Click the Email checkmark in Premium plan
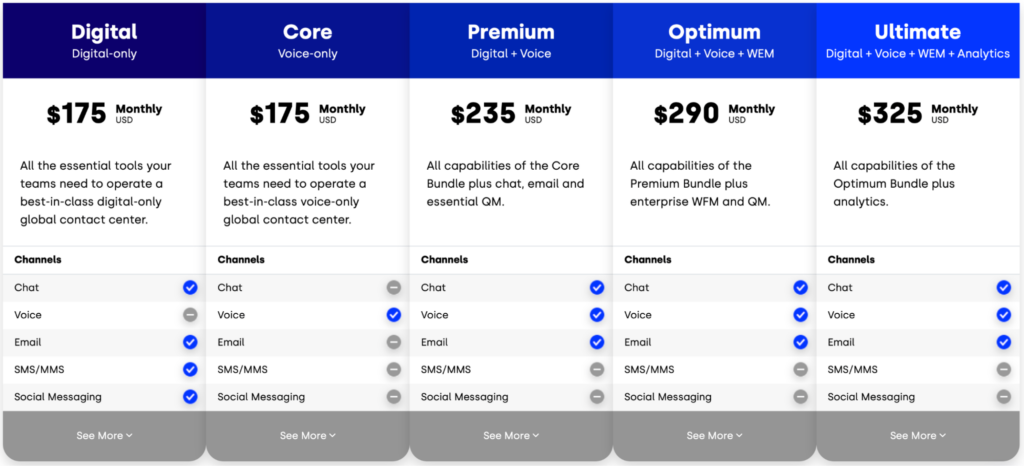1024x466 pixels. click(x=597, y=342)
